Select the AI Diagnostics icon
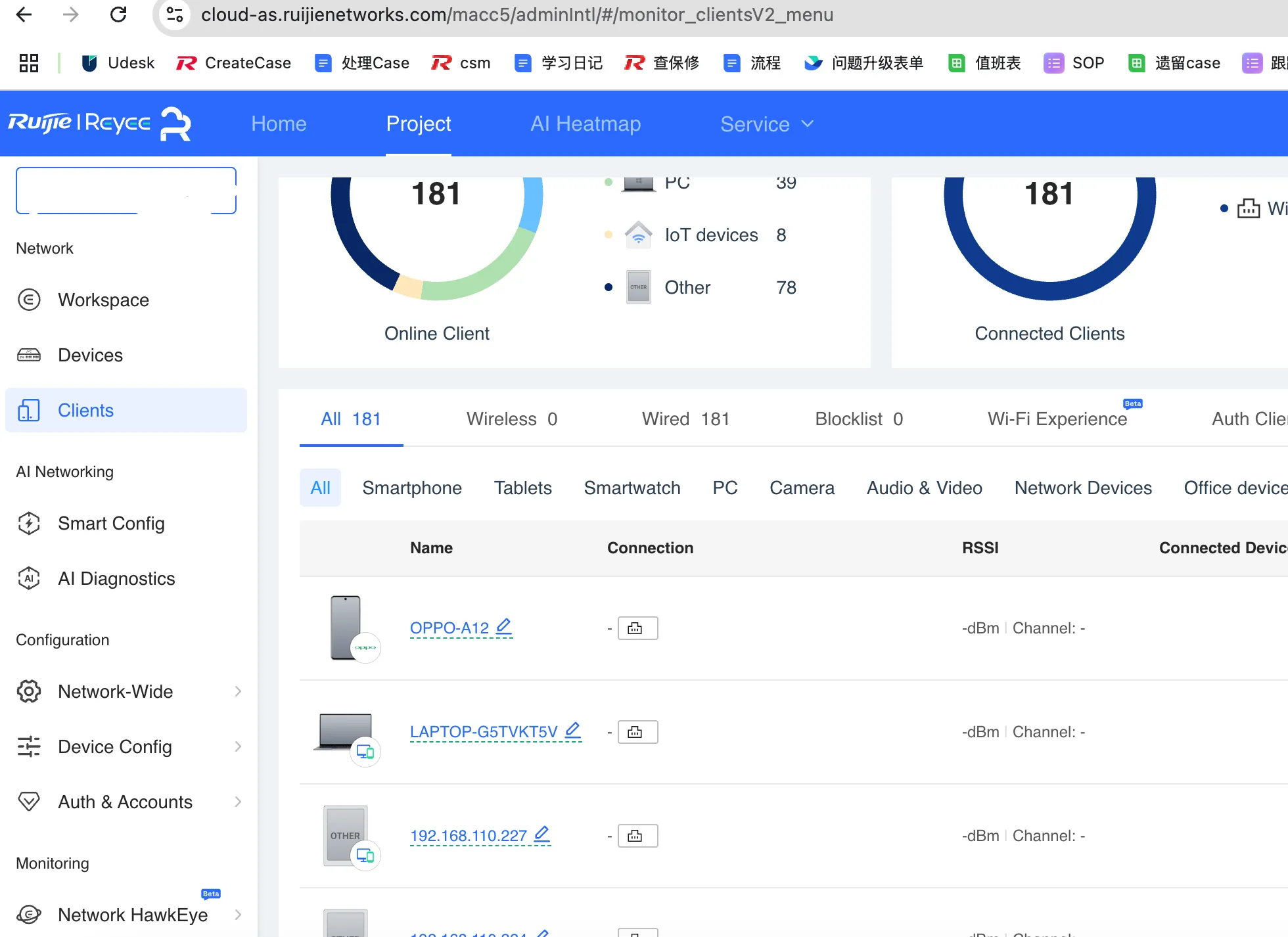This screenshot has height=937, width=1288. click(x=29, y=578)
